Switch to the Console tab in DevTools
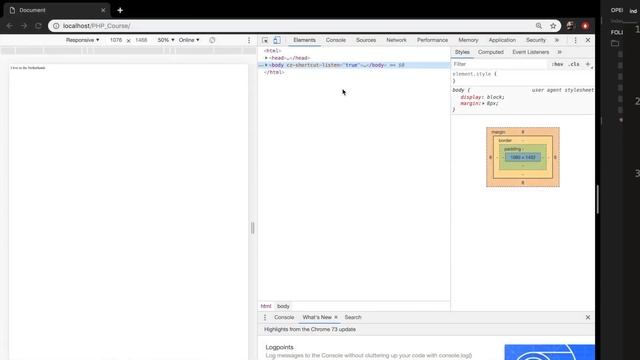This screenshot has width=640, height=360. (336, 40)
